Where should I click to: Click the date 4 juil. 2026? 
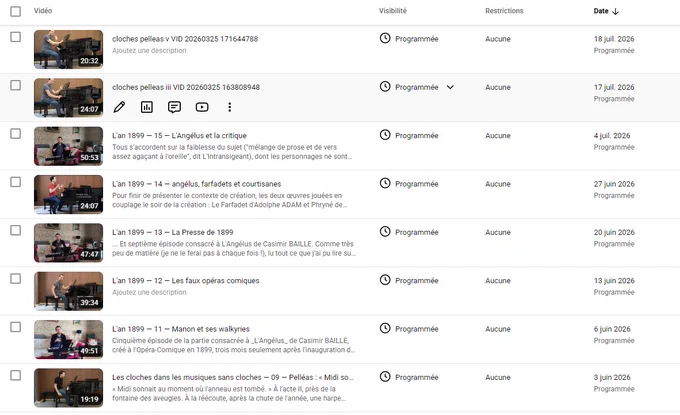(x=612, y=135)
